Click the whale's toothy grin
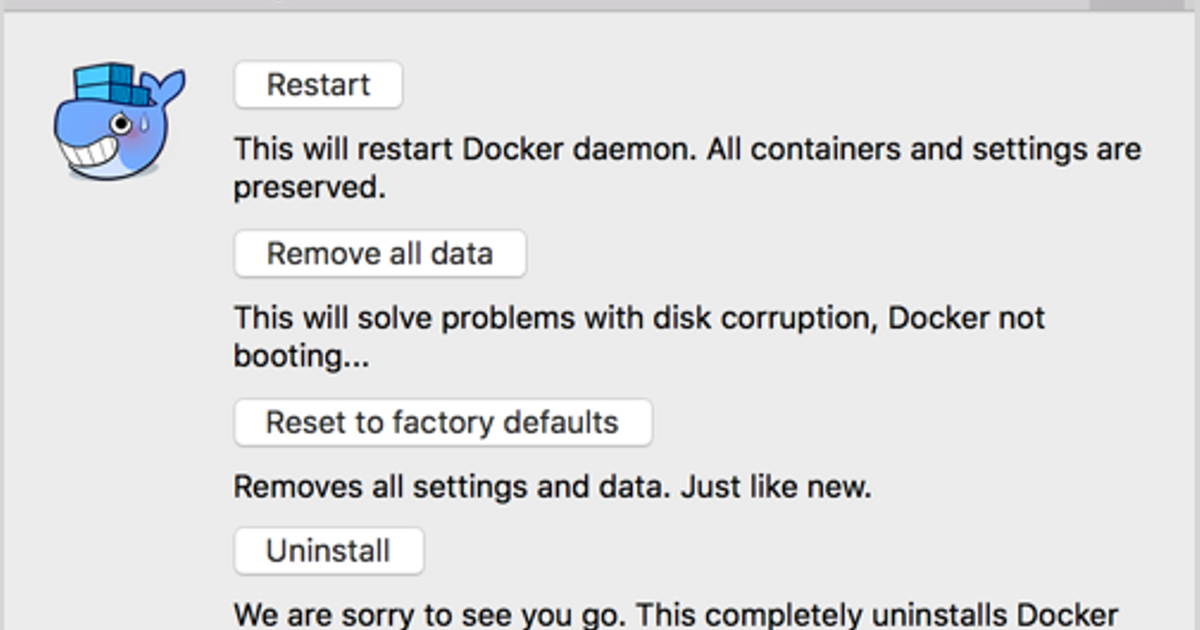The width and height of the screenshot is (1200, 630). [88, 154]
